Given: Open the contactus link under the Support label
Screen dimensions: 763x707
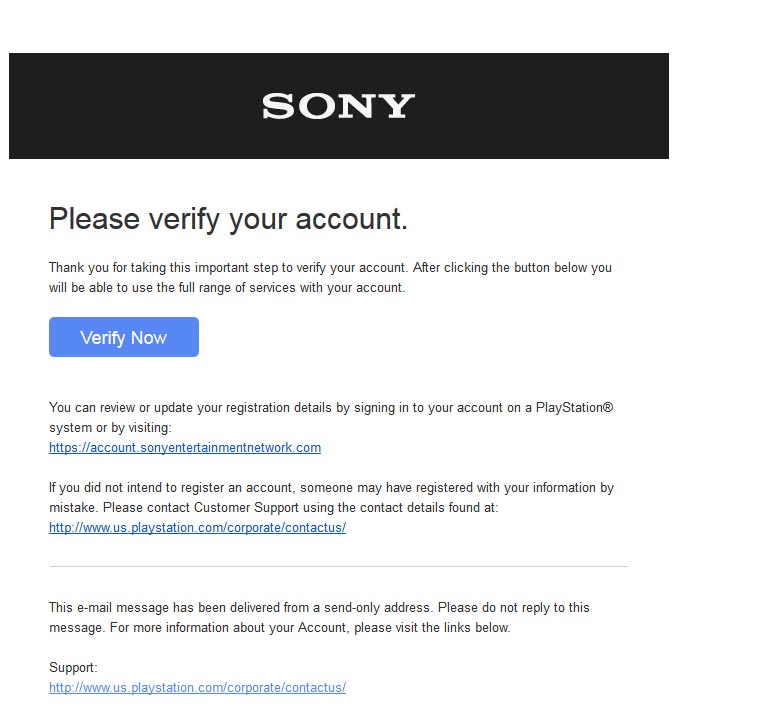Looking at the screenshot, I should [197, 688].
